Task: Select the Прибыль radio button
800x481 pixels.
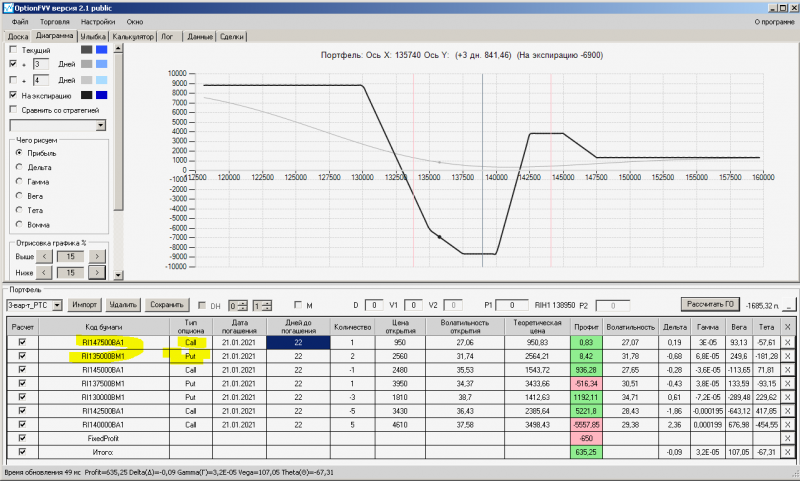Action: click(19, 153)
